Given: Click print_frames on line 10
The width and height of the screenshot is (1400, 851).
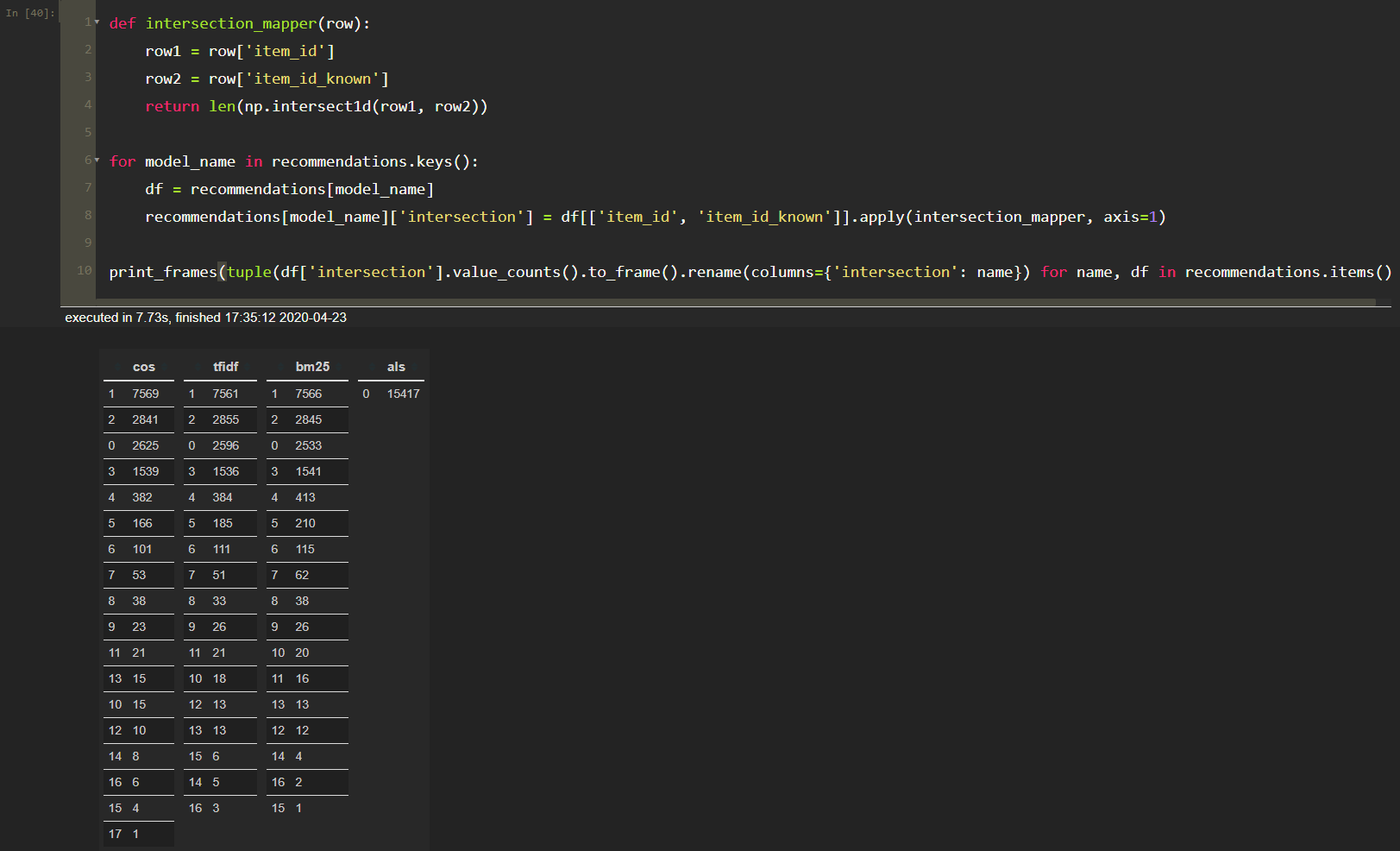Looking at the screenshot, I should [163, 272].
